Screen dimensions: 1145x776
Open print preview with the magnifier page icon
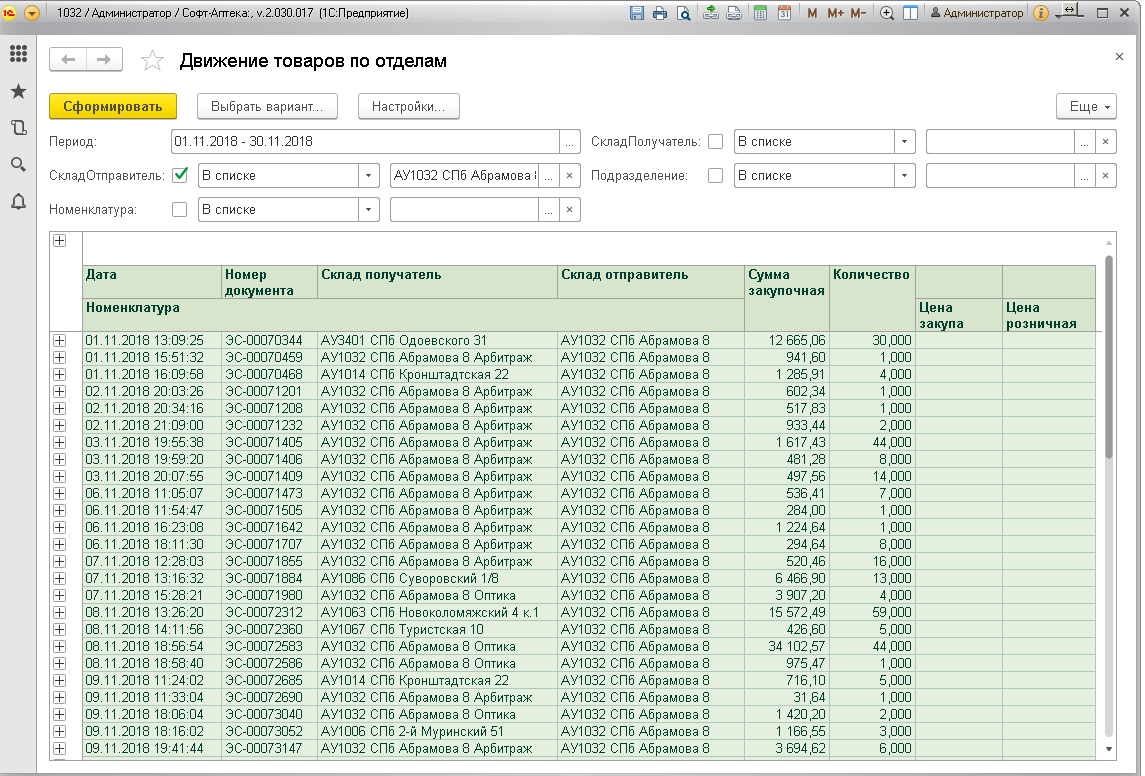tap(684, 13)
